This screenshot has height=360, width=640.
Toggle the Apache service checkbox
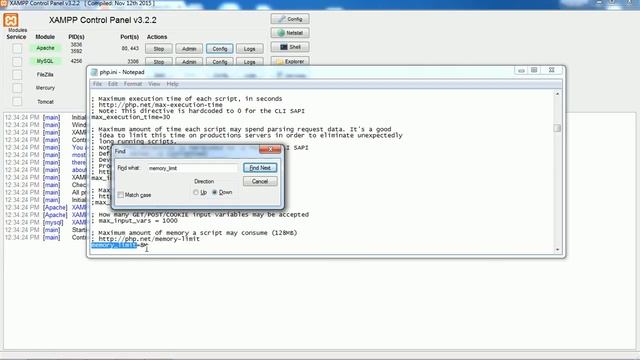(x=17, y=49)
